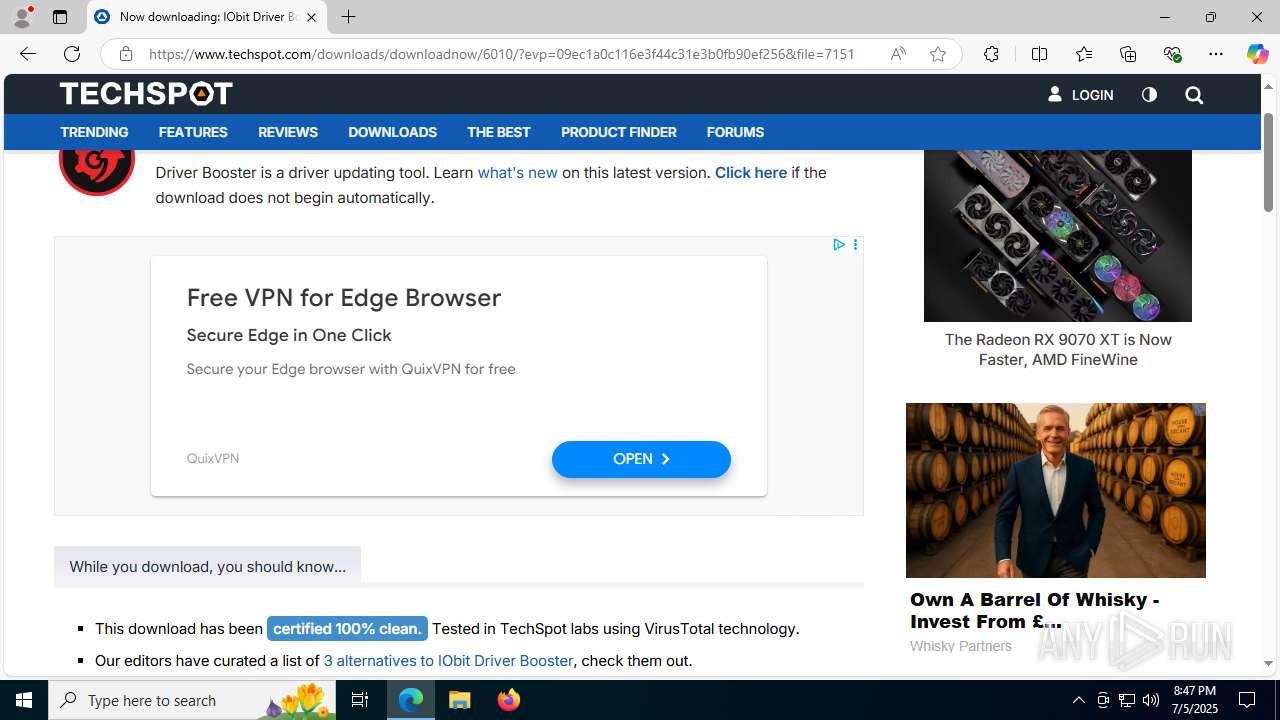Open Task View on taskbar

360,700
